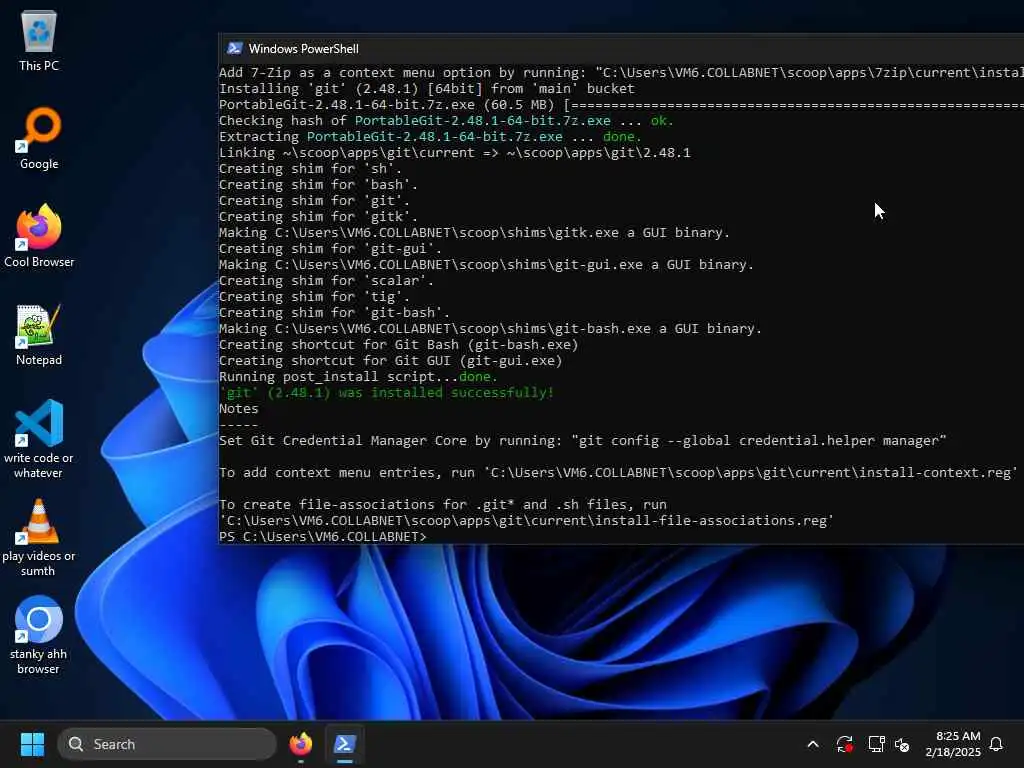The height and width of the screenshot is (768, 1024).
Task: Open the notifications bell icon
Action: click(x=997, y=744)
